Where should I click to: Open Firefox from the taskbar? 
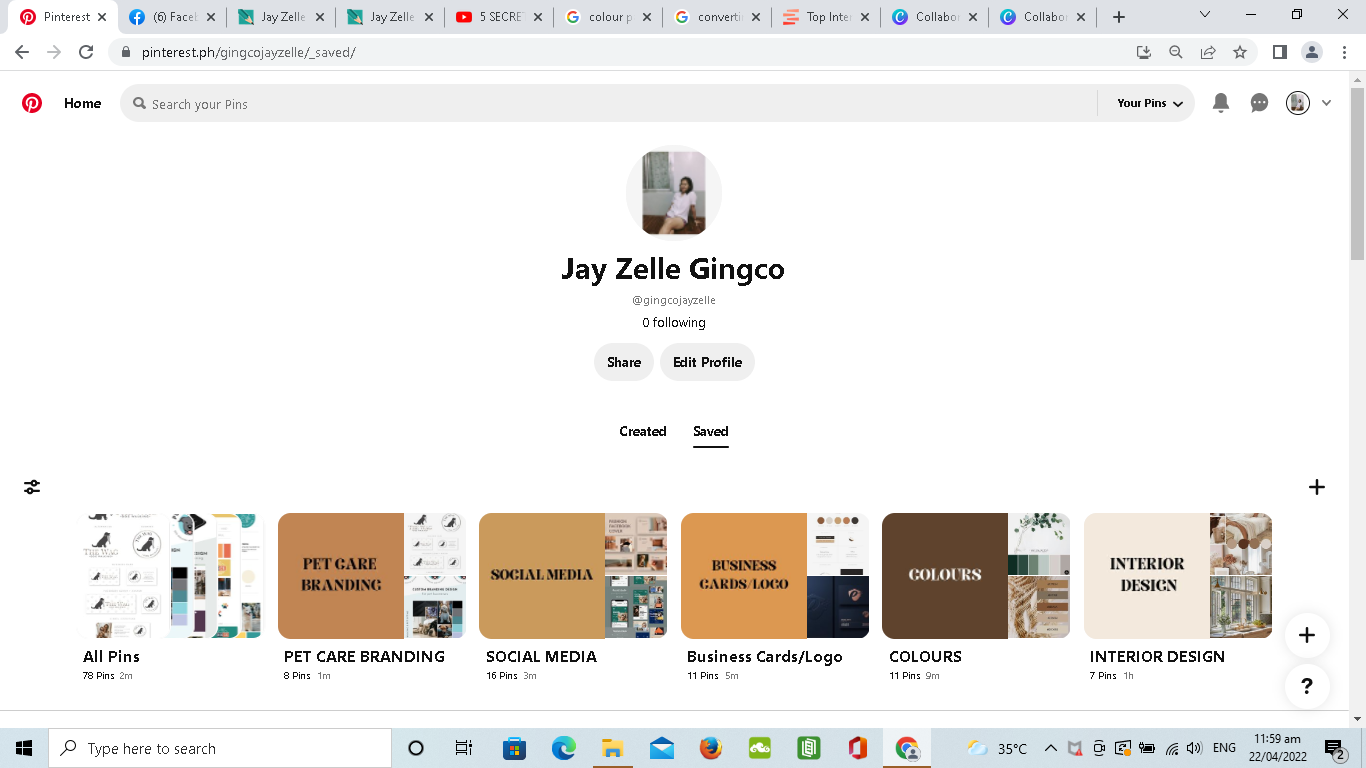coord(711,748)
